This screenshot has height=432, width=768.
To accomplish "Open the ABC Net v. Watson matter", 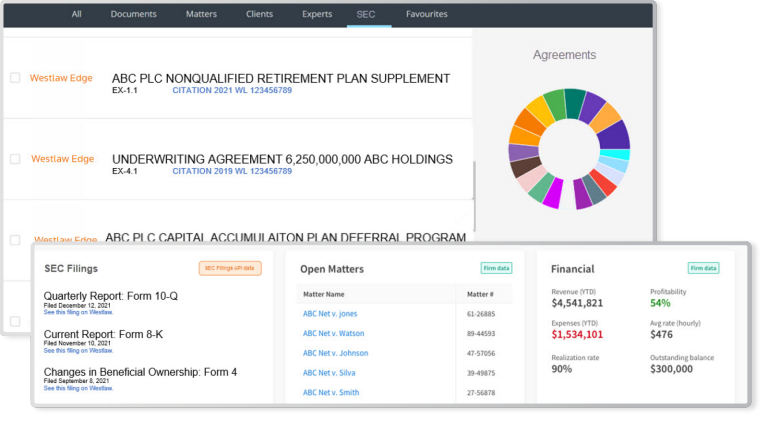I will (x=334, y=333).
